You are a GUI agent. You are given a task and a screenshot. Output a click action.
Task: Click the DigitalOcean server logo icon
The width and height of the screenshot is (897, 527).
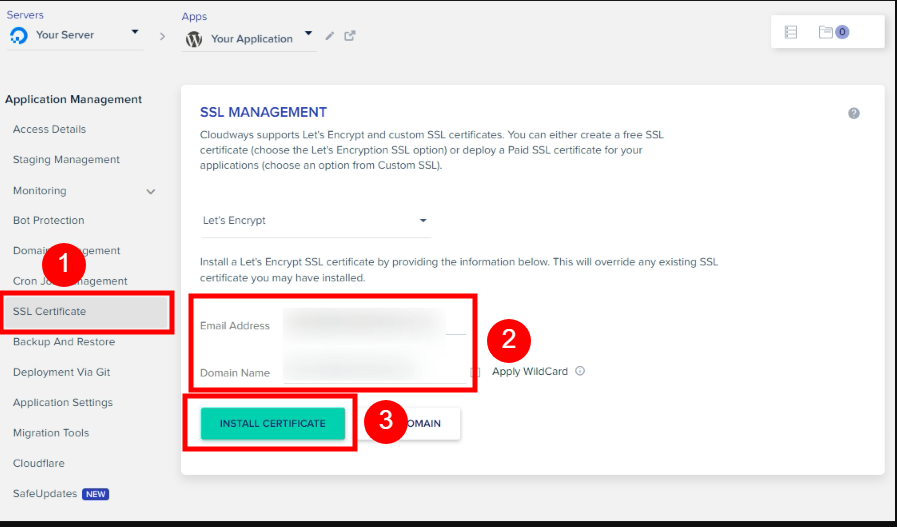click(18, 35)
